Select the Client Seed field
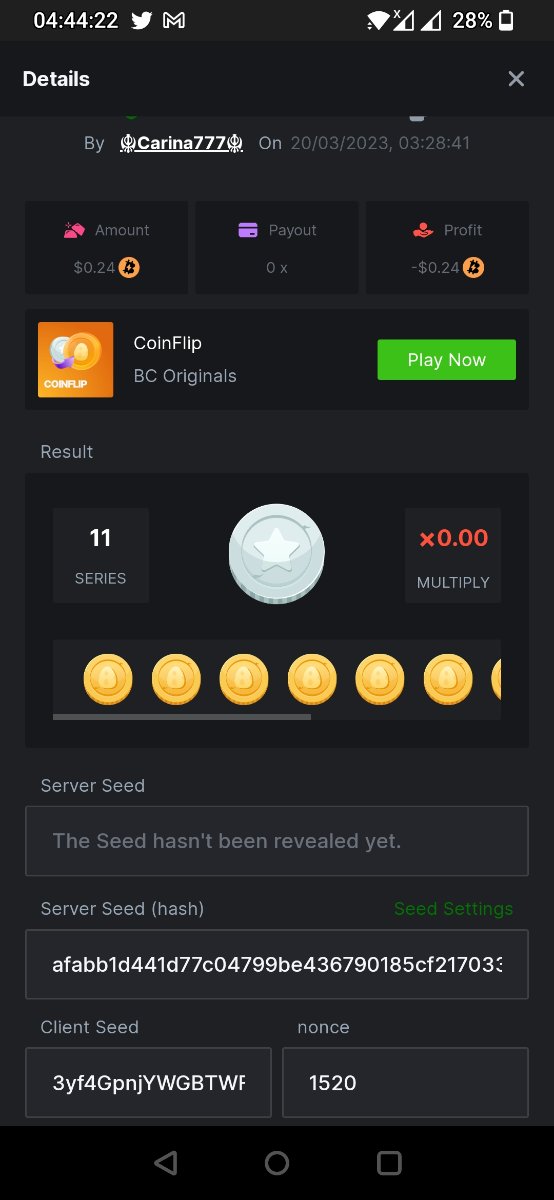554x1200 pixels. click(148, 1083)
